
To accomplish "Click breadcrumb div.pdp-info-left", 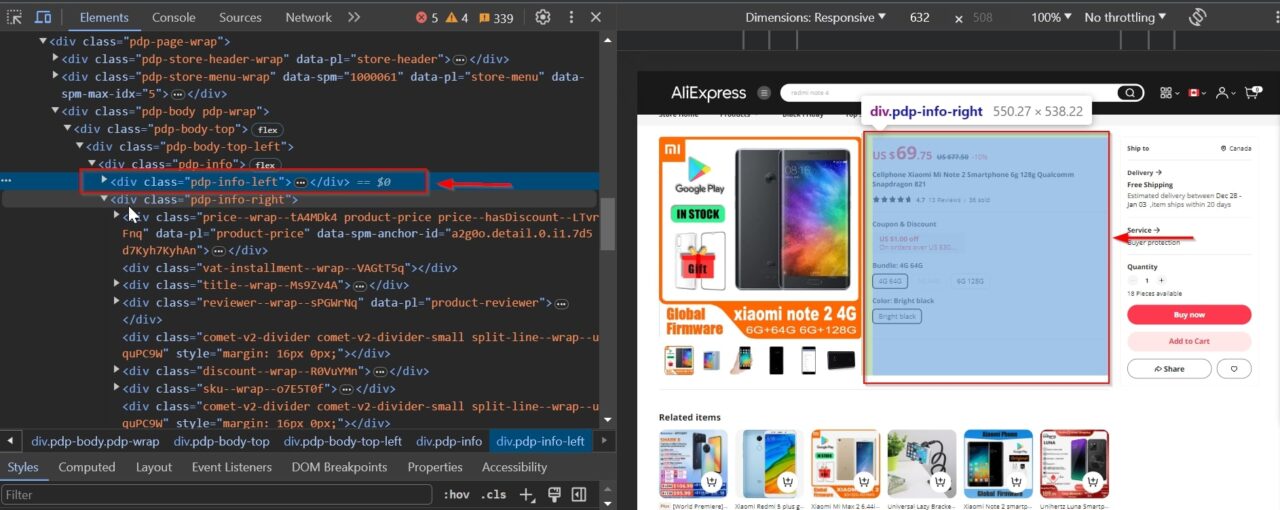I will pos(541,441).
